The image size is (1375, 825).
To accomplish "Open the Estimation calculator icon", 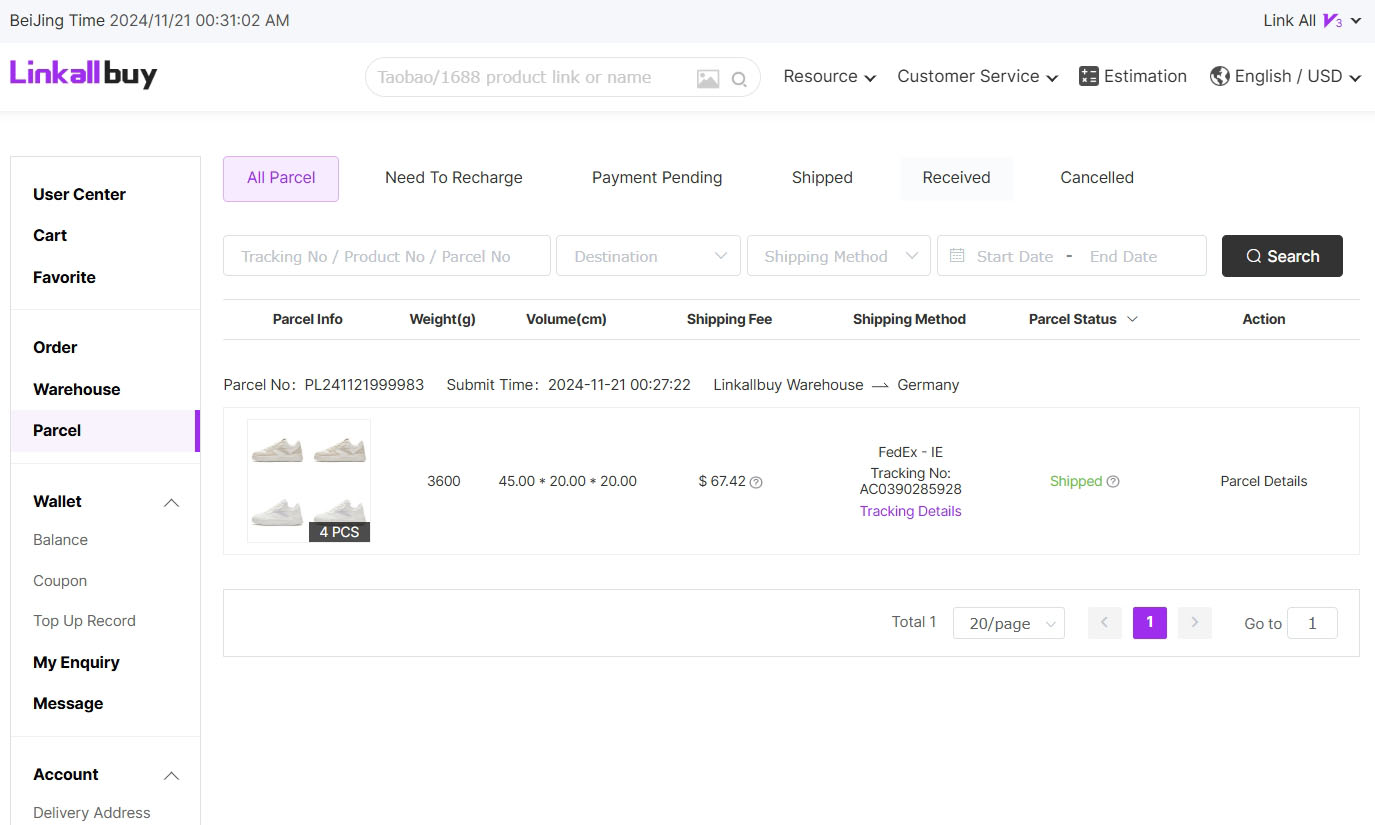I will (1089, 76).
